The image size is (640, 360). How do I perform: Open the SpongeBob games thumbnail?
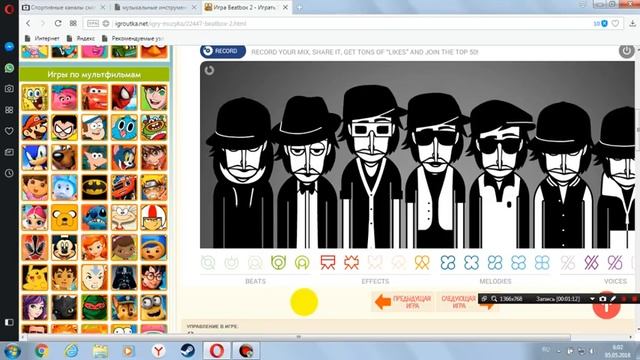[x=35, y=98]
